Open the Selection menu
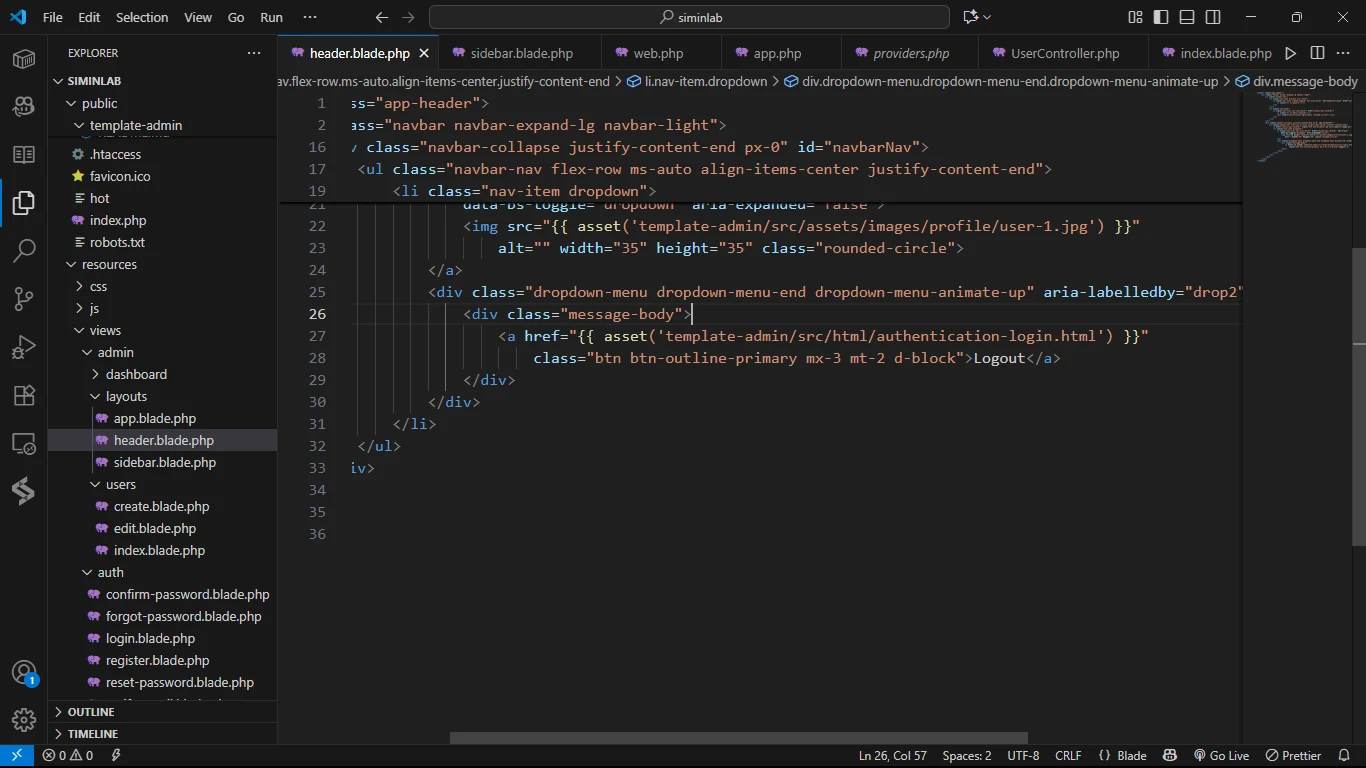The image size is (1366, 768). [142, 17]
